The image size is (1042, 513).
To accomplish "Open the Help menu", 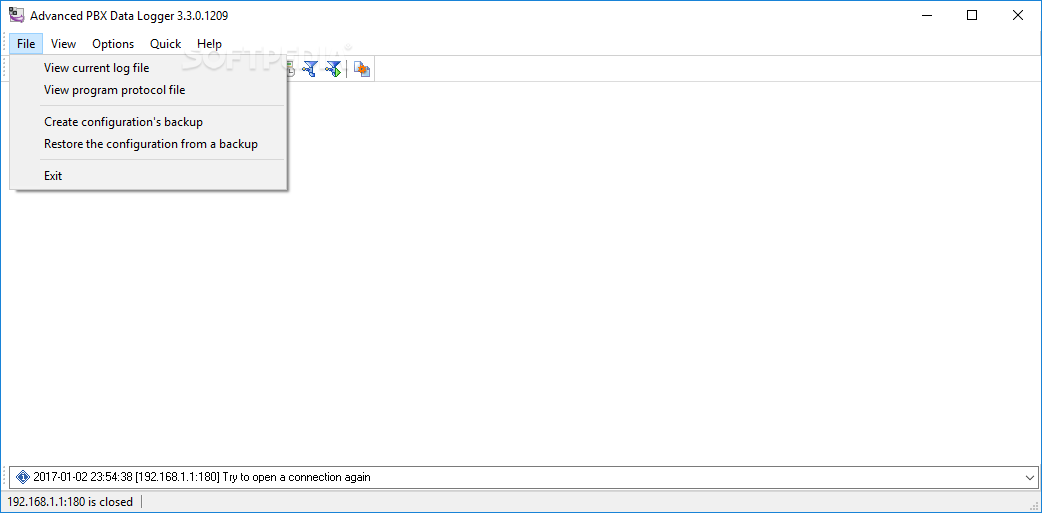I will pyautogui.click(x=209, y=44).
